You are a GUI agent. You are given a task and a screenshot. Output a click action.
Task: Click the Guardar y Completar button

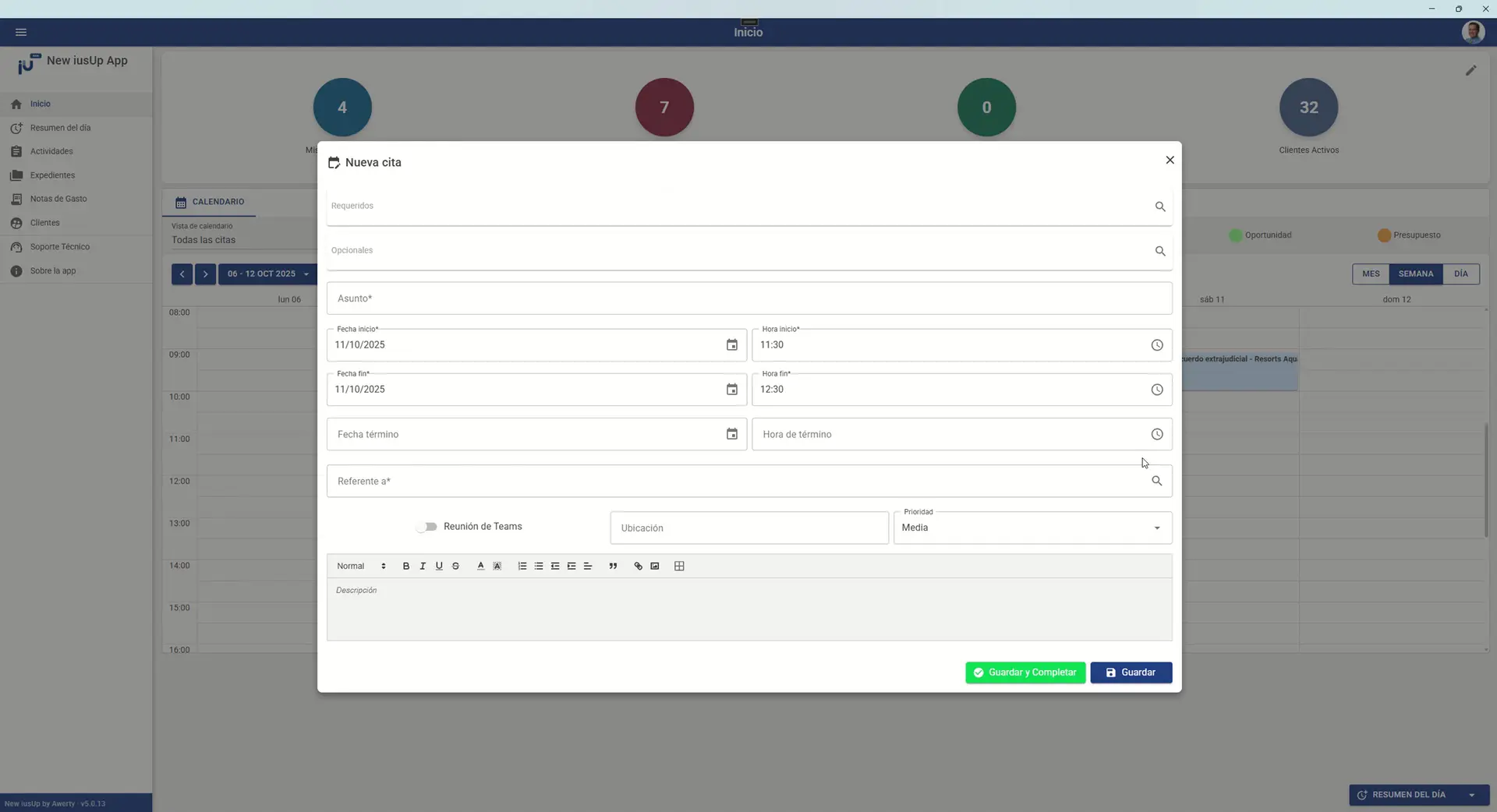click(x=1025, y=673)
